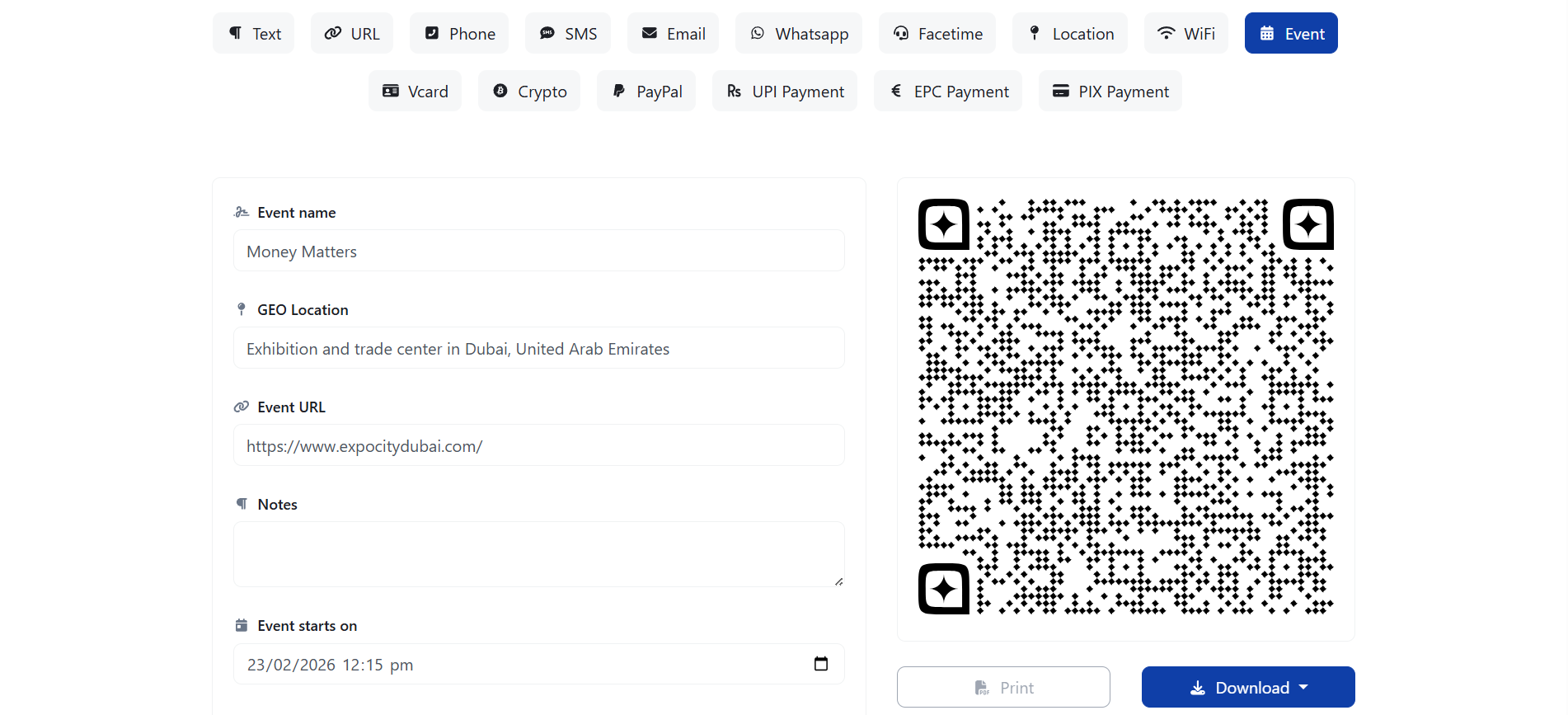Switch from Event to Text mode
Screen dimensions: 1568x715
(253, 33)
